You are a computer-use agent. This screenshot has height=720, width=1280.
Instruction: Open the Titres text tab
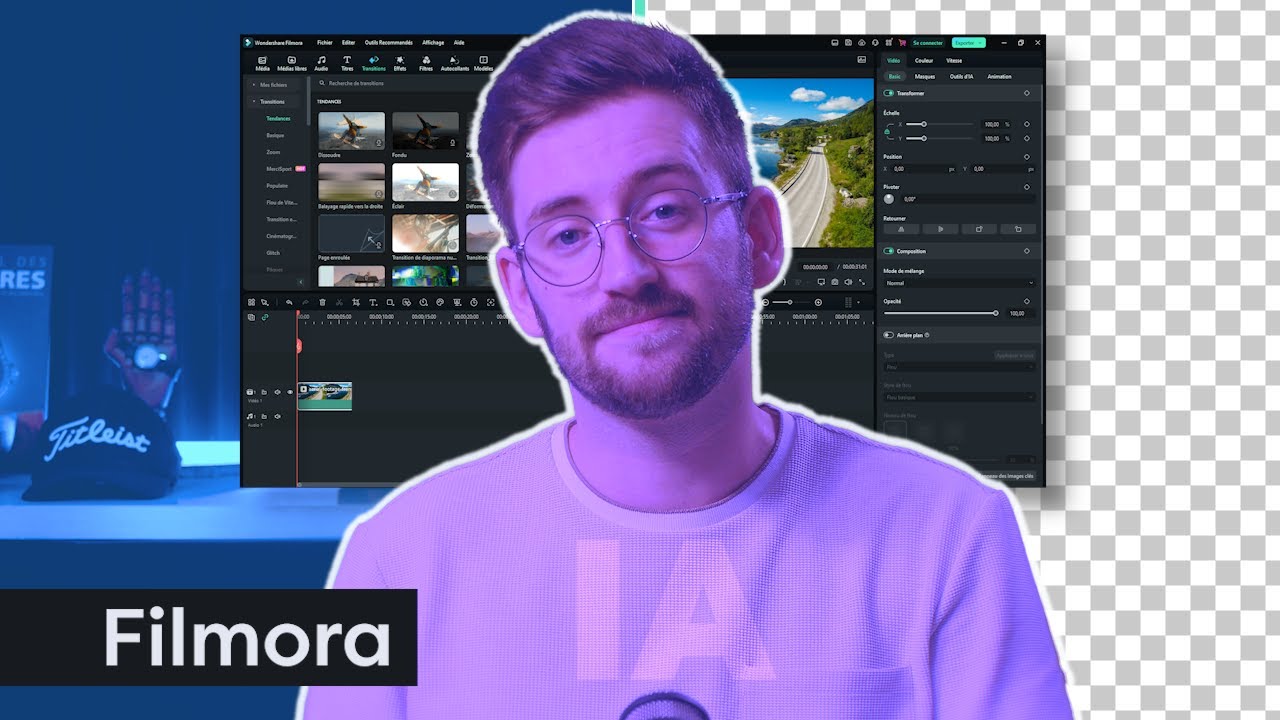pyautogui.click(x=347, y=63)
